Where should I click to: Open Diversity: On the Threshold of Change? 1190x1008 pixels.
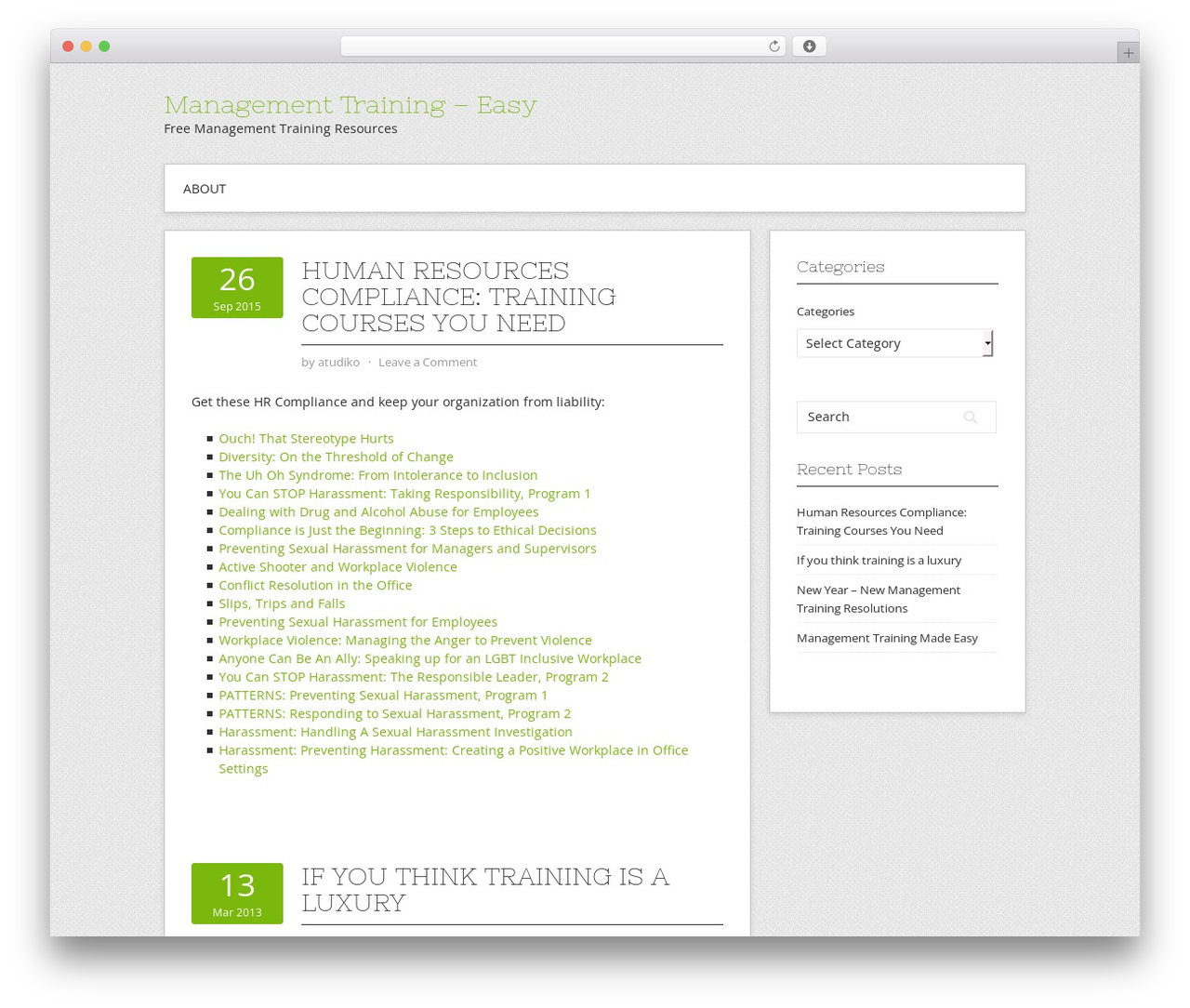pyautogui.click(x=336, y=457)
